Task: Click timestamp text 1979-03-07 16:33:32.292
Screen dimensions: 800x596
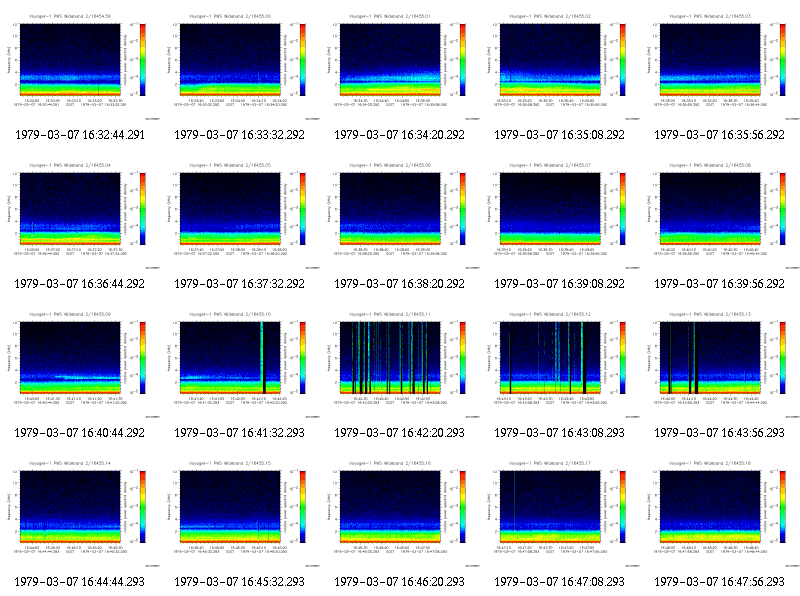Action: tap(239, 135)
